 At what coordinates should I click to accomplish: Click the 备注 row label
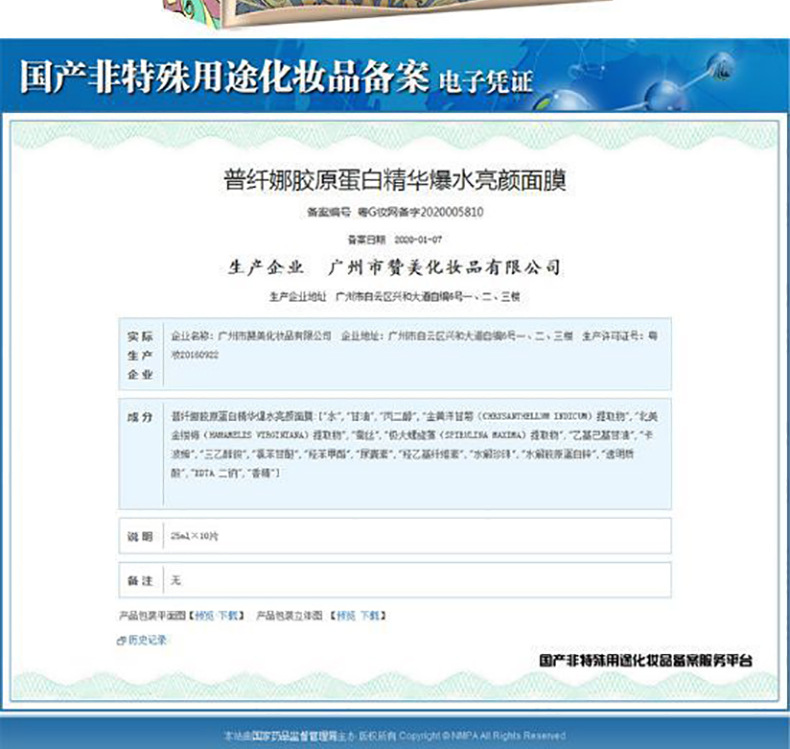[140, 581]
